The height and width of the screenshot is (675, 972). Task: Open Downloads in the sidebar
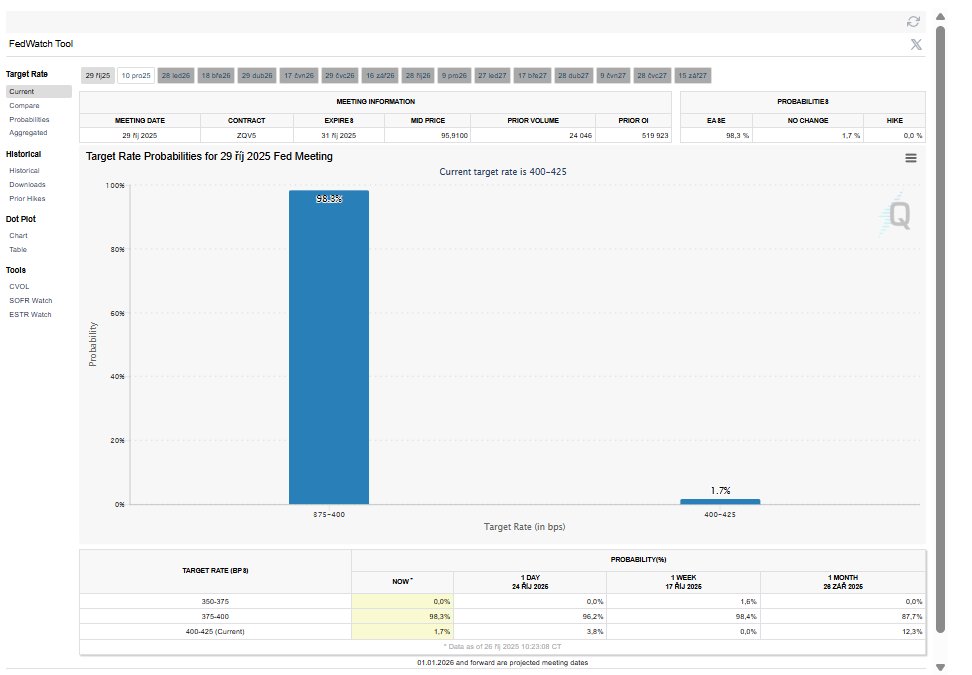coord(27,185)
